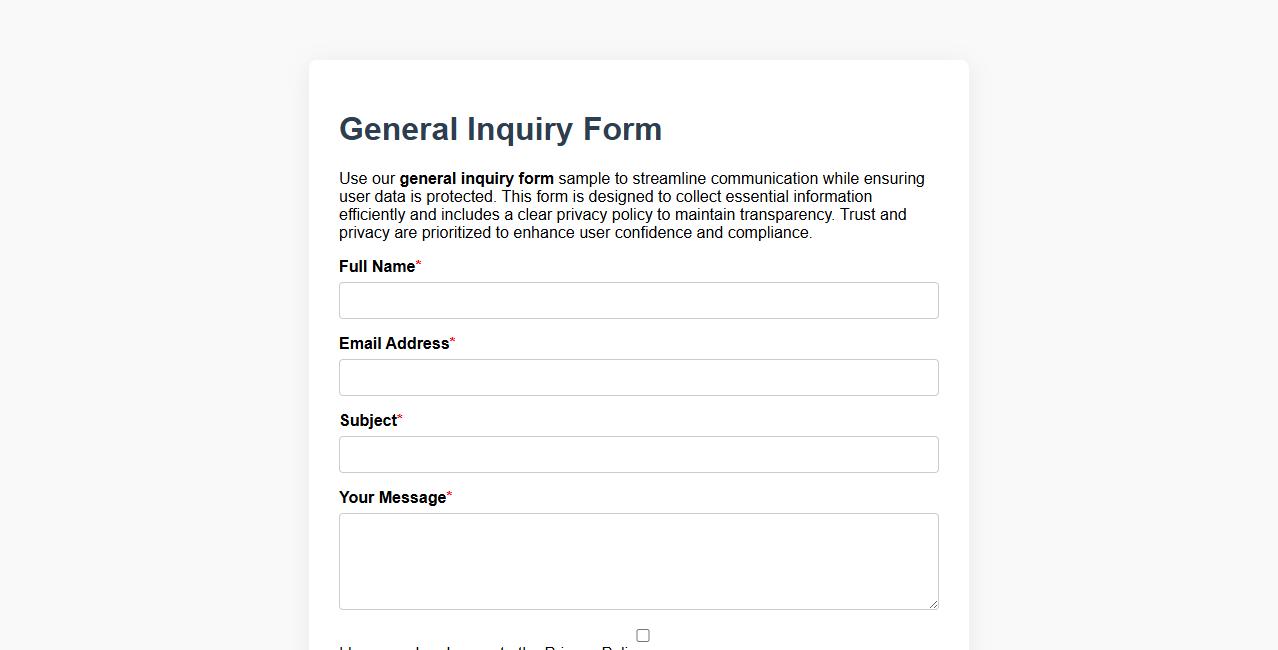This screenshot has width=1278, height=650.
Task: Click the required asterisk beside Subject
Action: pos(399,416)
